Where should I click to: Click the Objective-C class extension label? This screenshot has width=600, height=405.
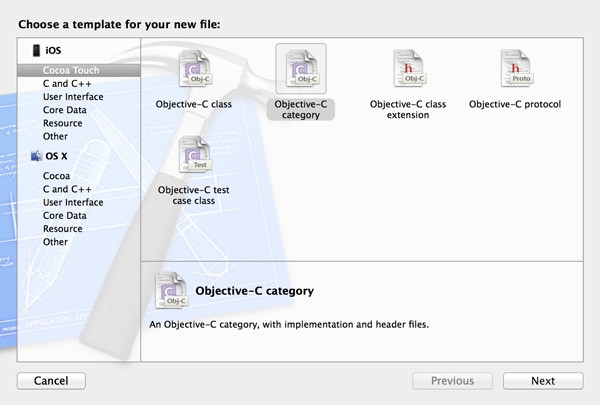click(x=408, y=109)
